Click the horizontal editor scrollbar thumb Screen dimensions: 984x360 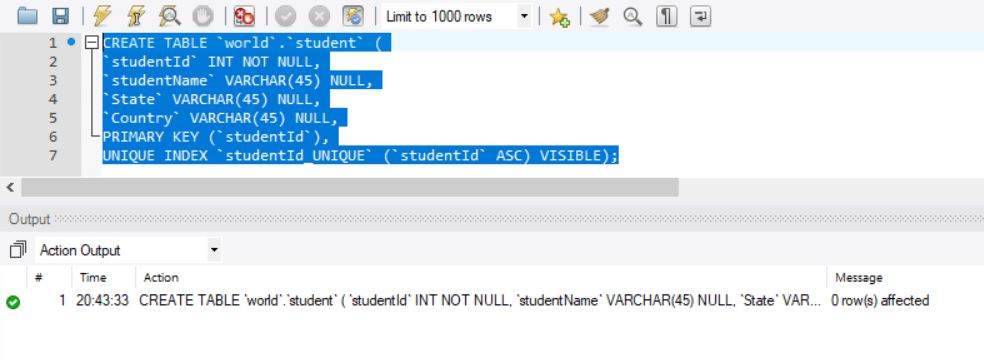click(x=350, y=187)
